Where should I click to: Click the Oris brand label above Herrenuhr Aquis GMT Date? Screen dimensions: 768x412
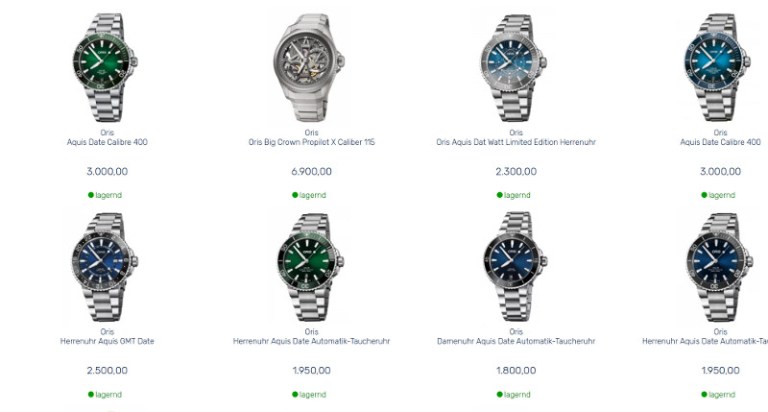click(107, 332)
